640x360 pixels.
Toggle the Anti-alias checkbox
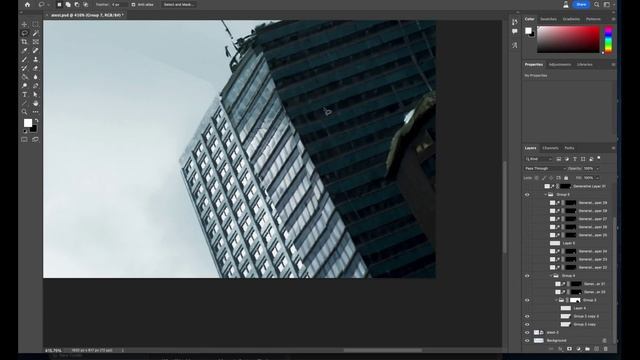point(133,4)
